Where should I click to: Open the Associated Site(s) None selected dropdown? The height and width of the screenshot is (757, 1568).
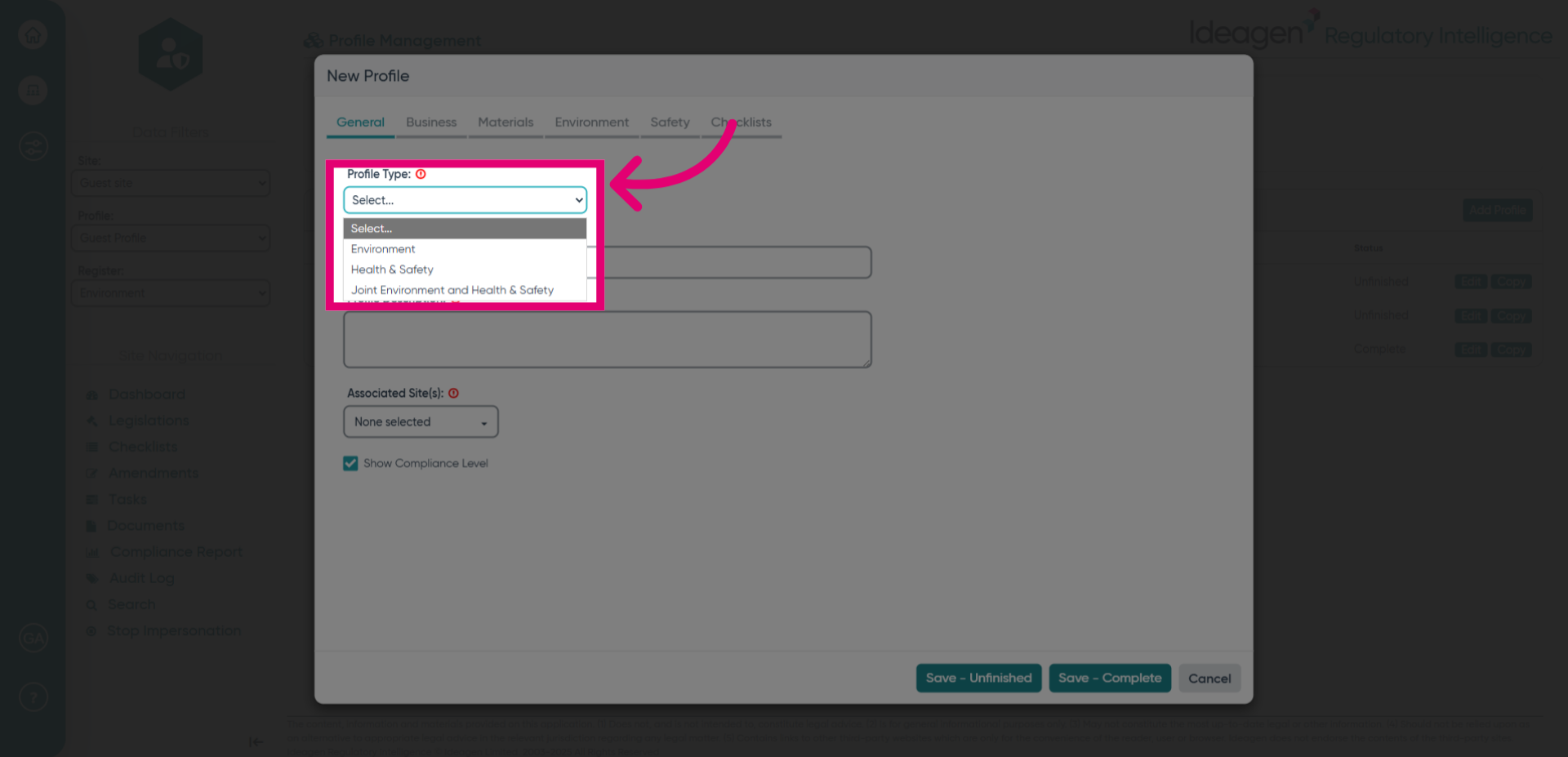tap(421, 421)
